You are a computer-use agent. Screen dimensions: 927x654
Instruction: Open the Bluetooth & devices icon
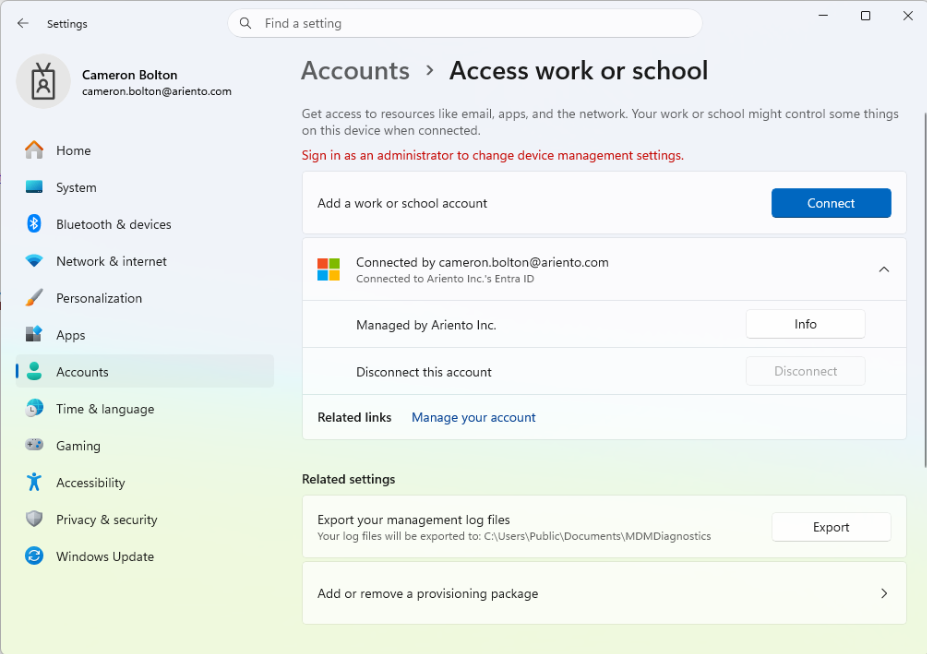(34, 224)
